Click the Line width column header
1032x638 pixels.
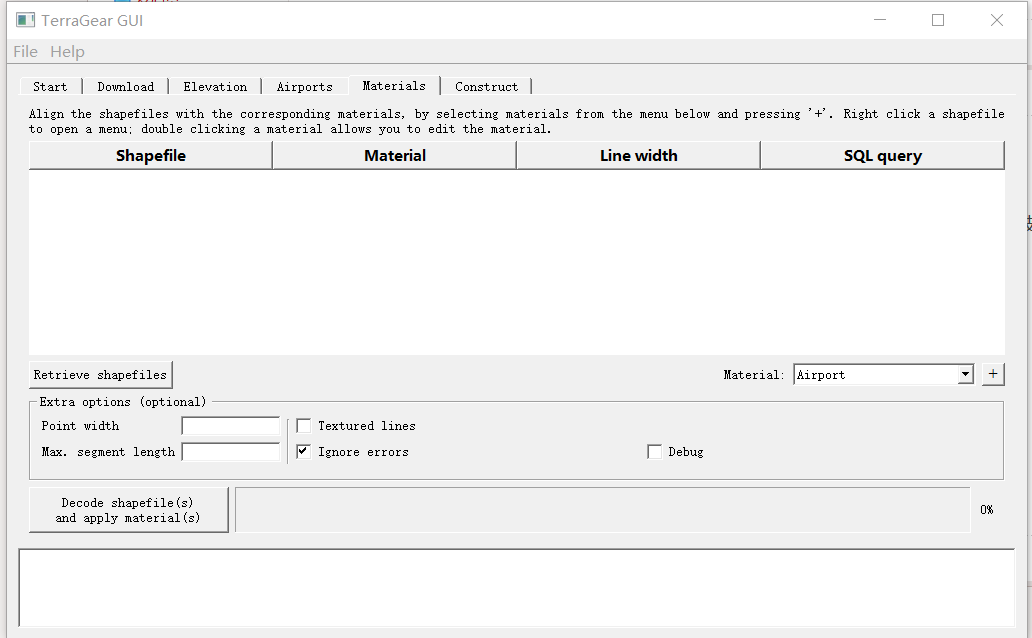[x=638, y=155]
